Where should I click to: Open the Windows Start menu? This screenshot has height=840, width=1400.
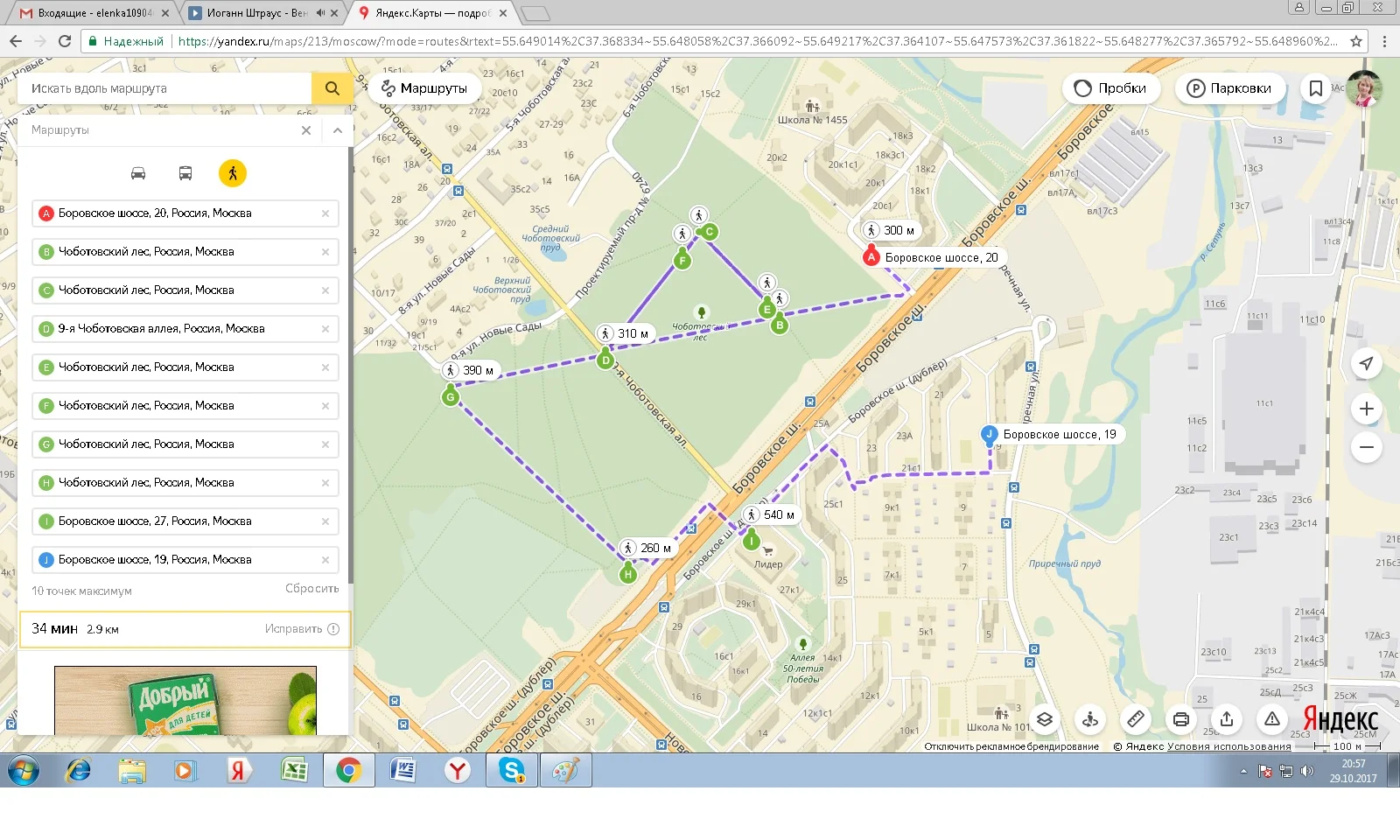(24, 771)
